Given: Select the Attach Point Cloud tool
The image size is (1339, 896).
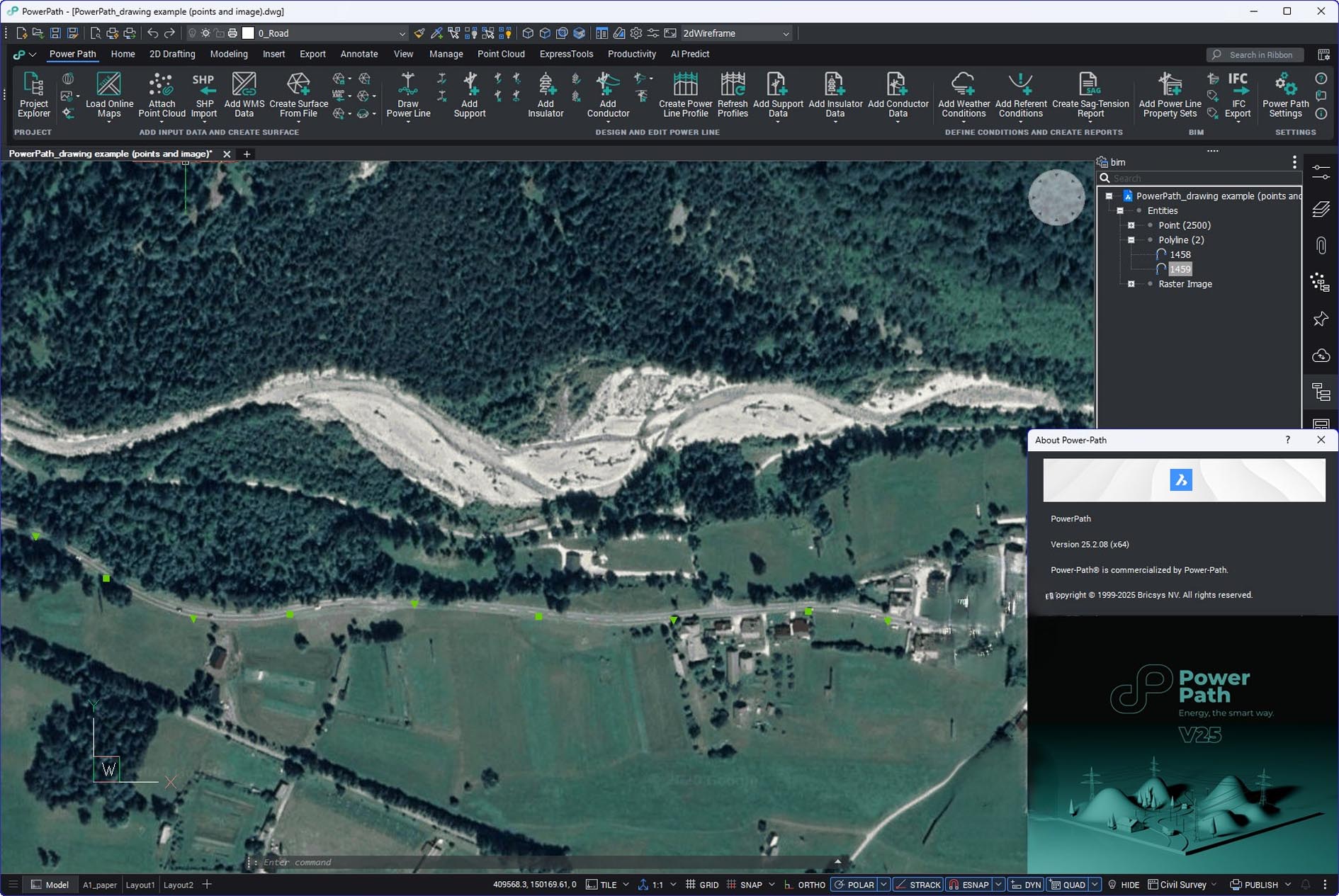Looking at the screenshot, I should tap(162, 94).
